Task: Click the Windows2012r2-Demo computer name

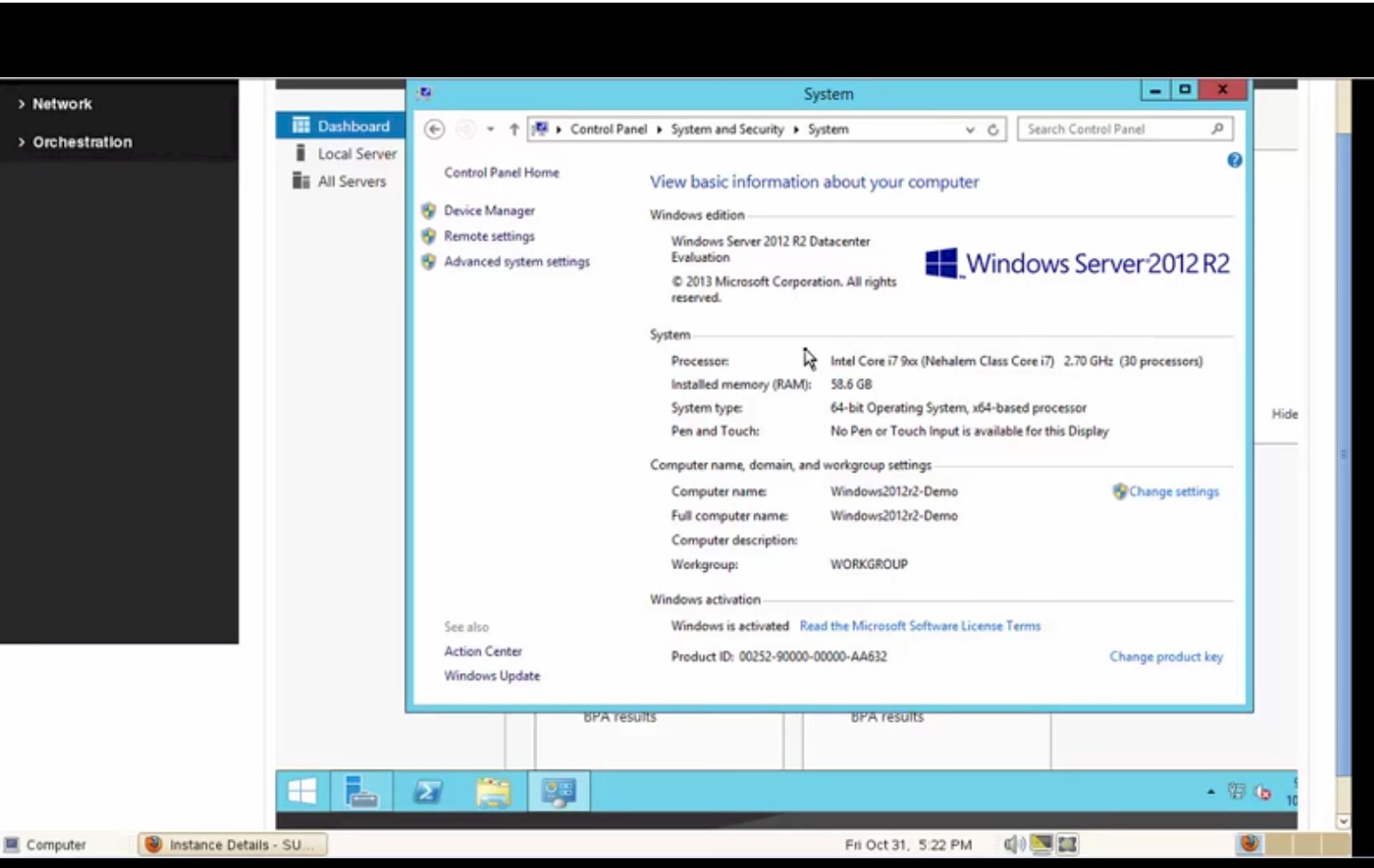Action: tap(893, 491)
